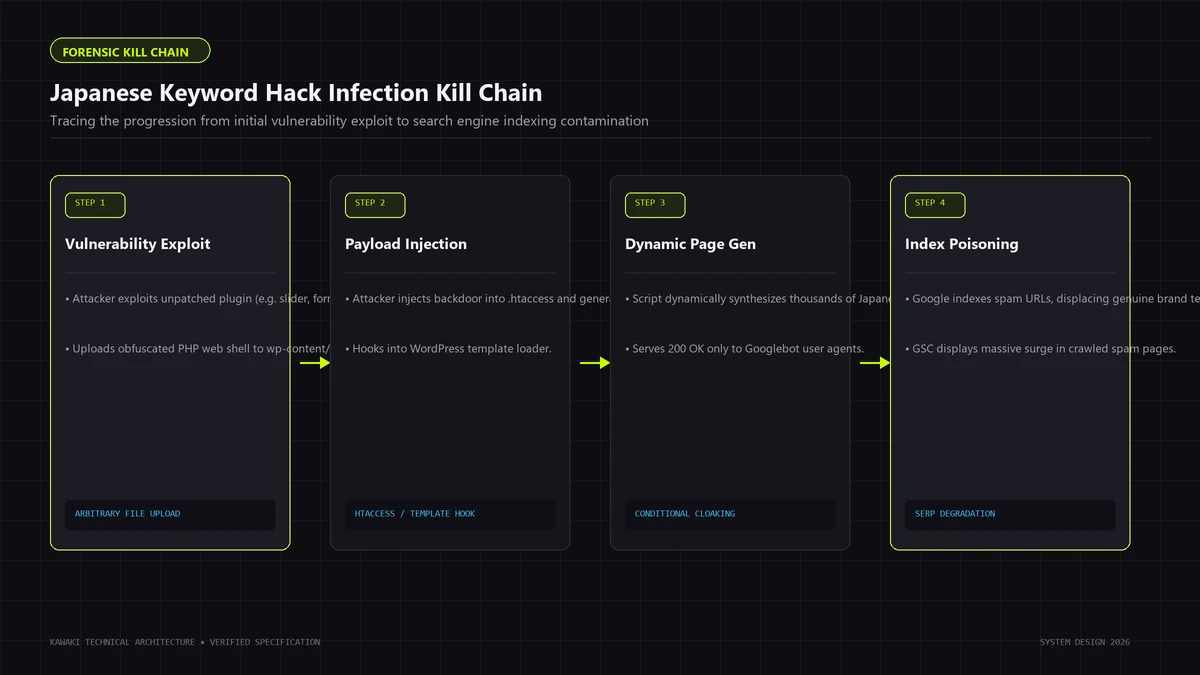Select the 'Vulnerability Exploit' card title

[138, 244]
